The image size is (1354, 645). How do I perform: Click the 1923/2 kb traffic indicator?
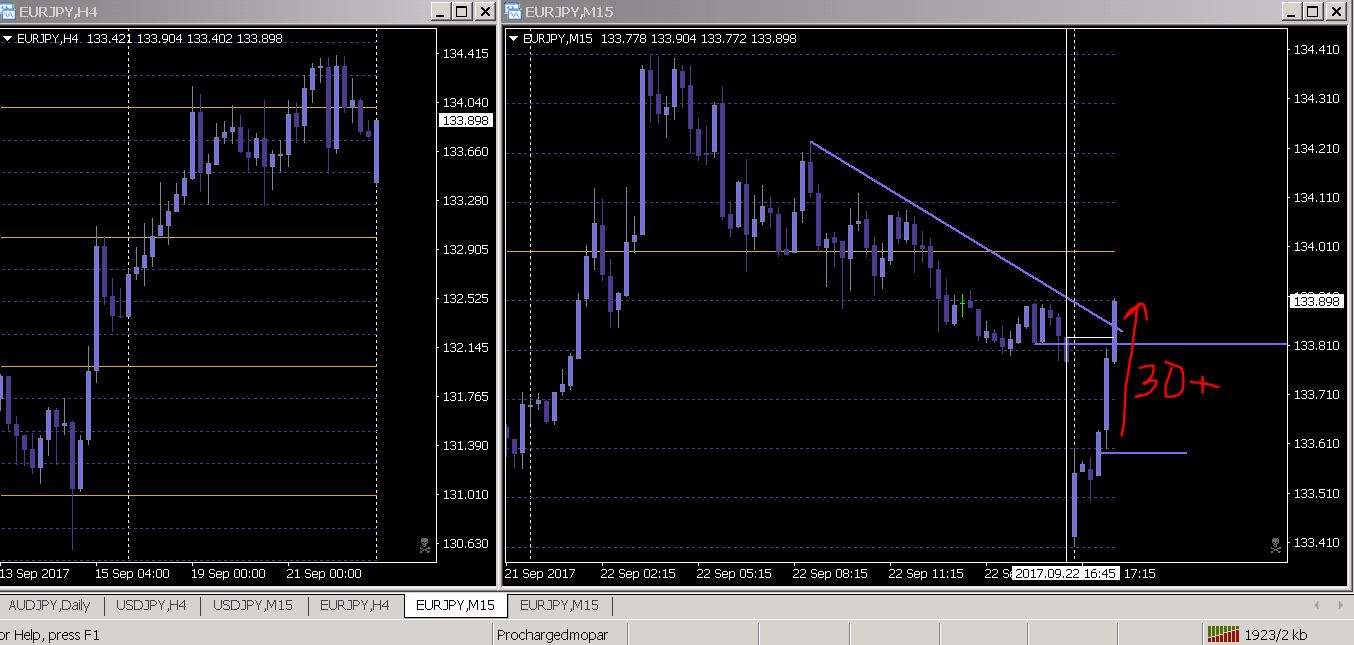point(1275,634)
